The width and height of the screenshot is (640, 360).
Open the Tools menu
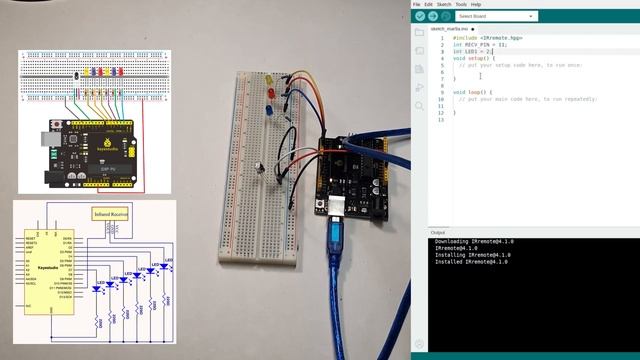click(x=461, y=4)
